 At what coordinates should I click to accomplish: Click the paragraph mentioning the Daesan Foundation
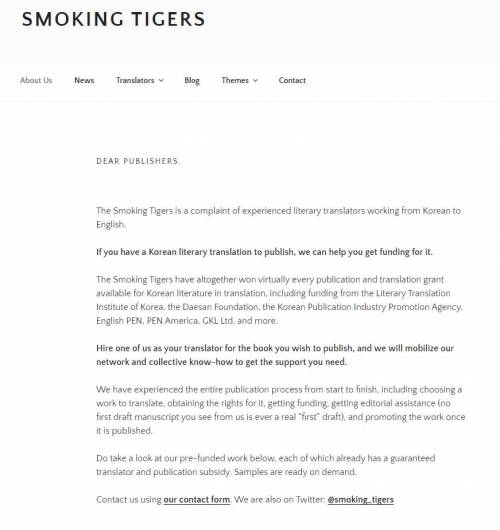point(279,300)
